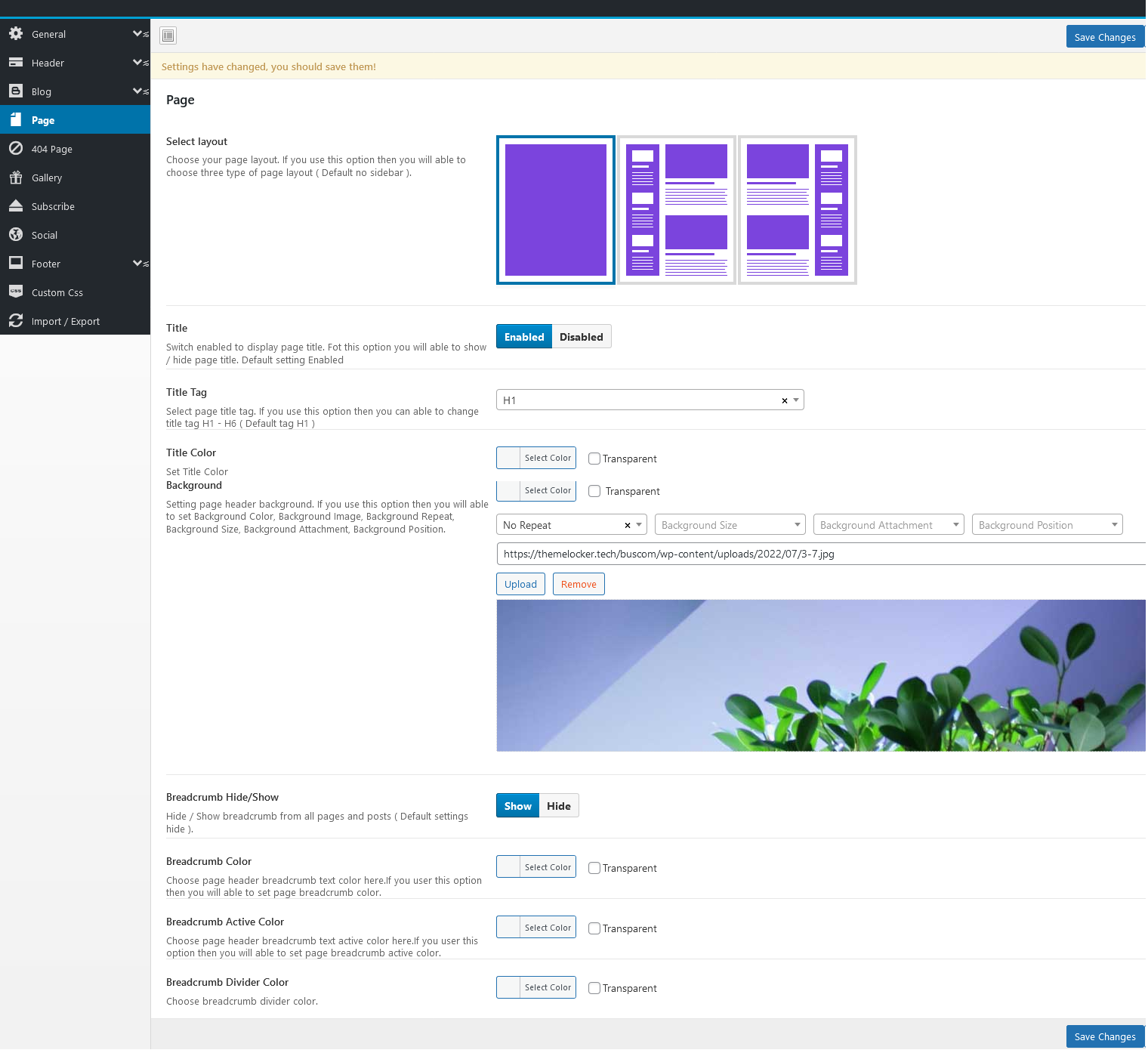This screenshot has width=1148, height=1050.
Task: Click the top Save Changes button
Action: point(1104,37)
